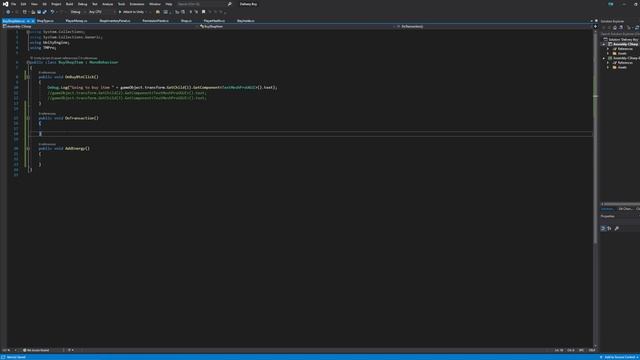Viewport: 640px width, 360px height.
Task: Click the 'No issues found' status indicator
Action: pos(37,350)
